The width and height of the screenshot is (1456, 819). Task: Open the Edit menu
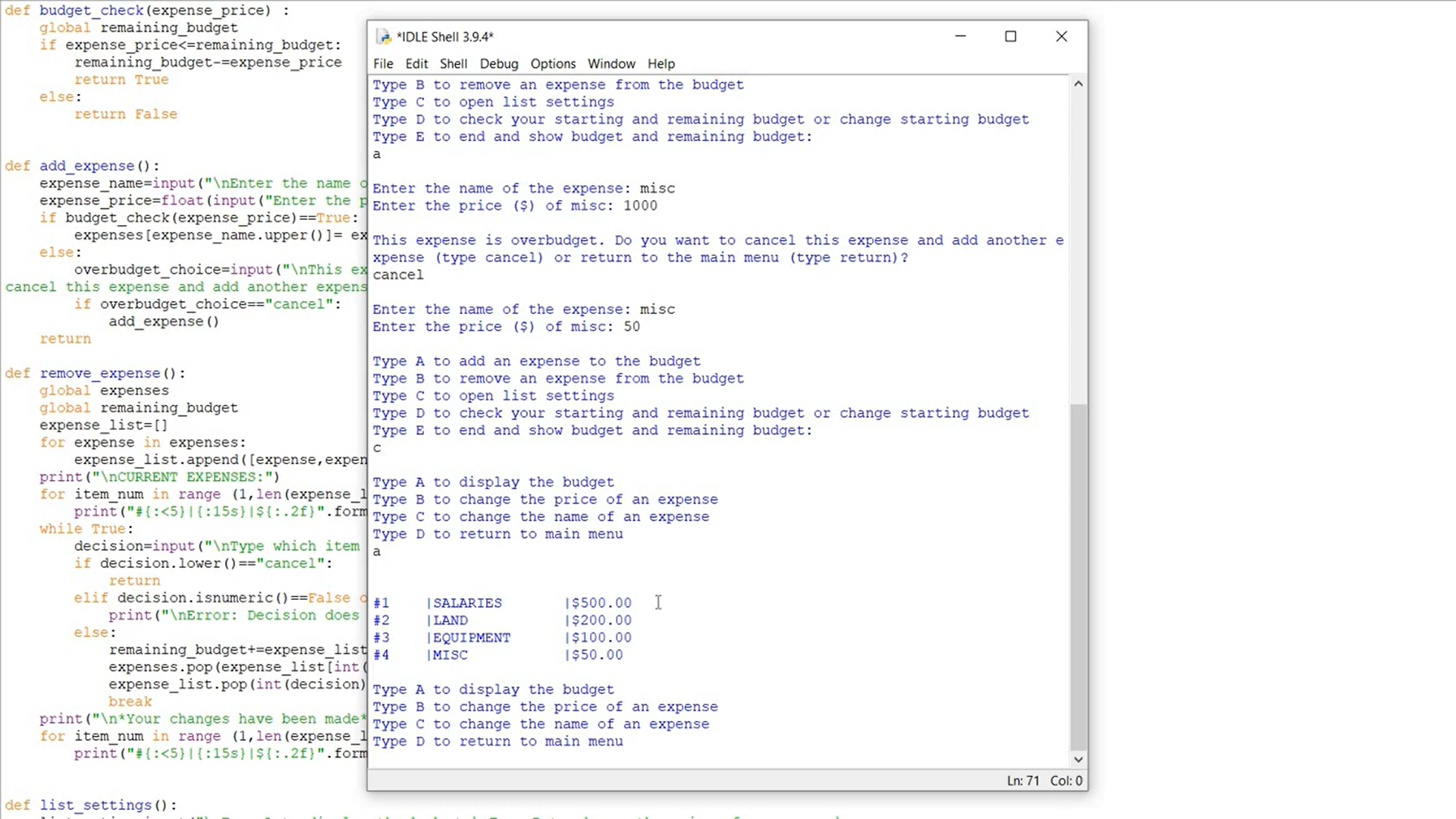pos(416,64)
